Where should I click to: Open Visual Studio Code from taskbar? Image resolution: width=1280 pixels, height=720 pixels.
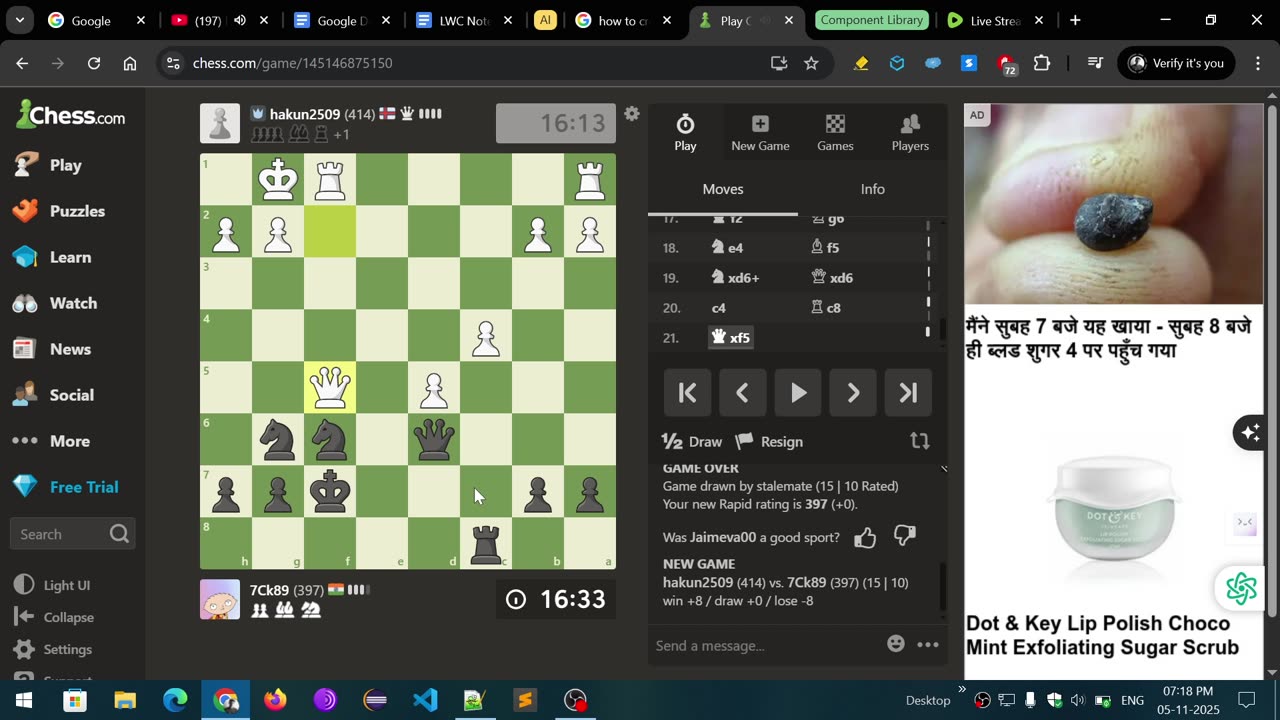tap(425, 700)
